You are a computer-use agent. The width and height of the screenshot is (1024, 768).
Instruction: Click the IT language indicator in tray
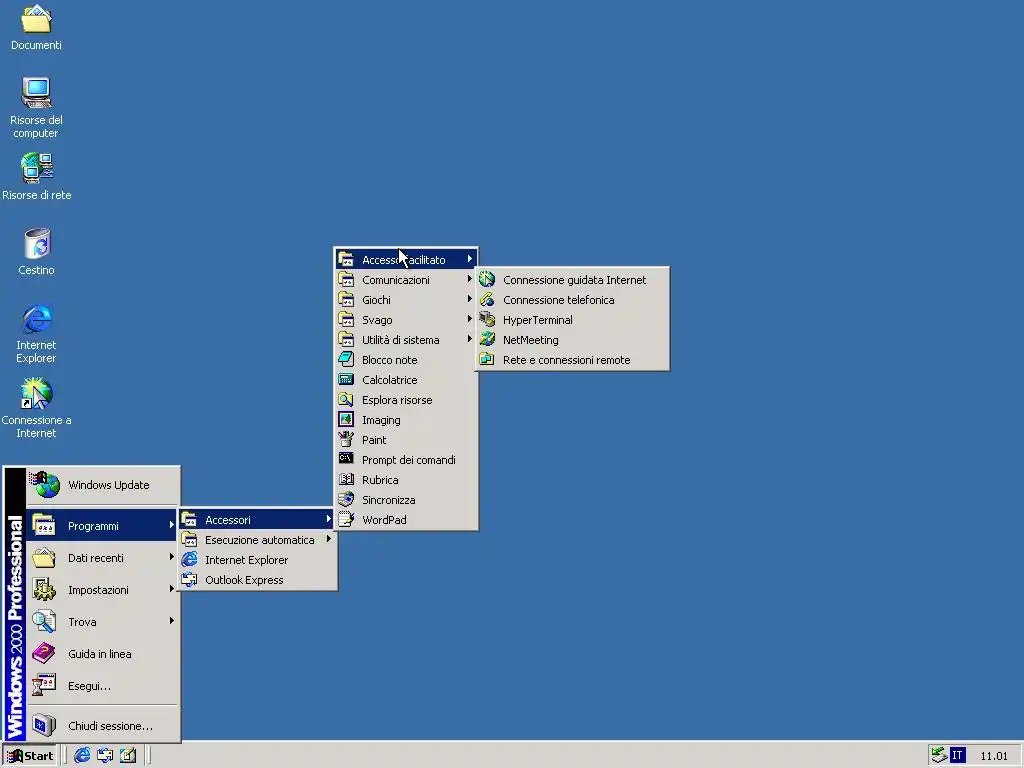(x=957, y=756)
